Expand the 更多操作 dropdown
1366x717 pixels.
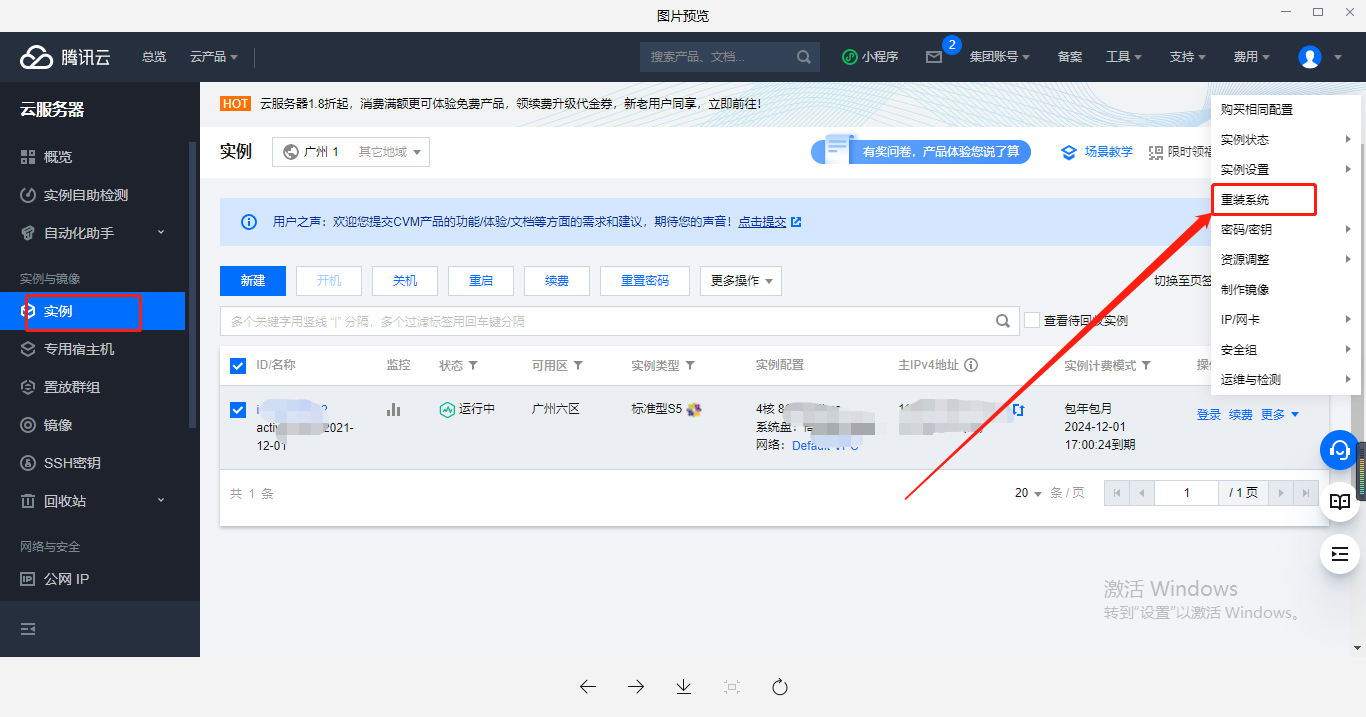(x=740, y=281)
